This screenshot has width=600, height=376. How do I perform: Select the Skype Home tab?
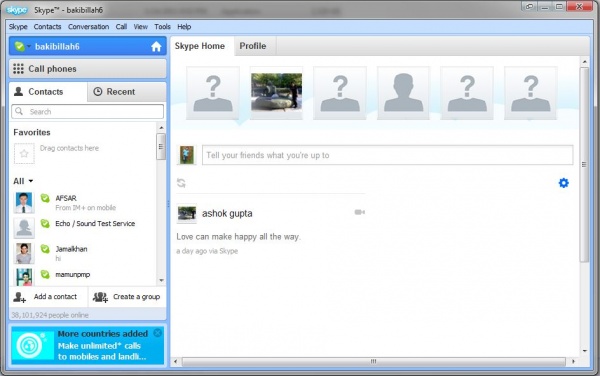click(x=202, y=46)
